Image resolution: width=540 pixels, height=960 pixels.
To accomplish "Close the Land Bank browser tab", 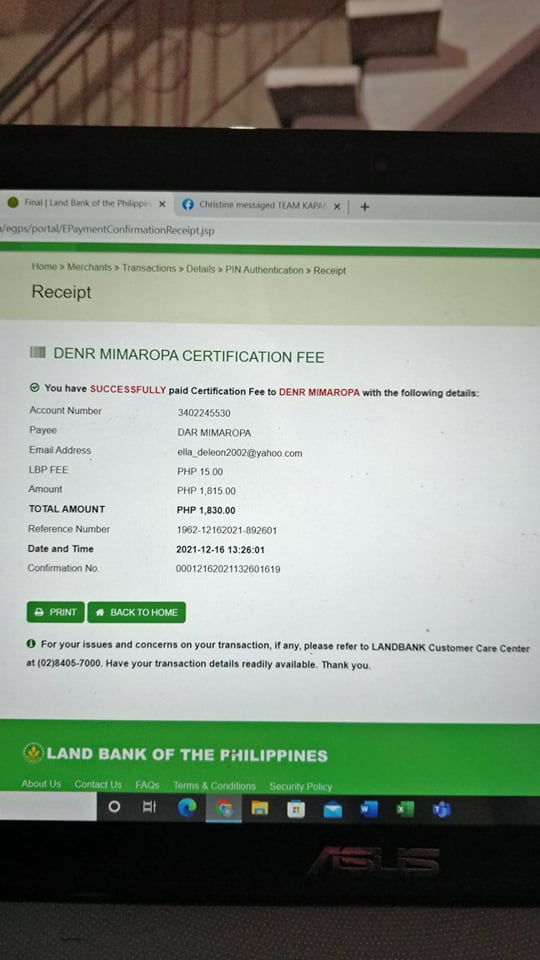I will [x=162, y=204].
